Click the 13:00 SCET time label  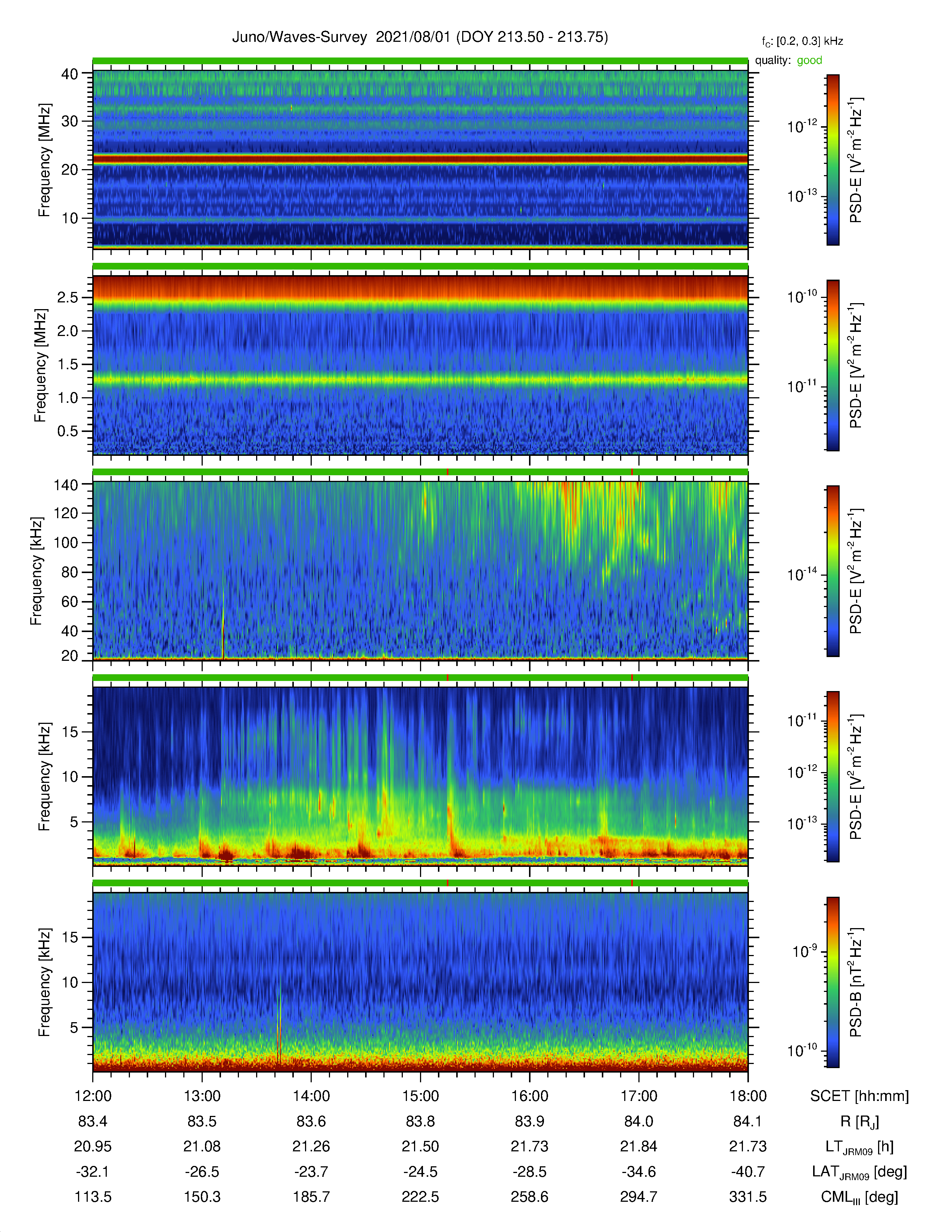coord(202,1096)
